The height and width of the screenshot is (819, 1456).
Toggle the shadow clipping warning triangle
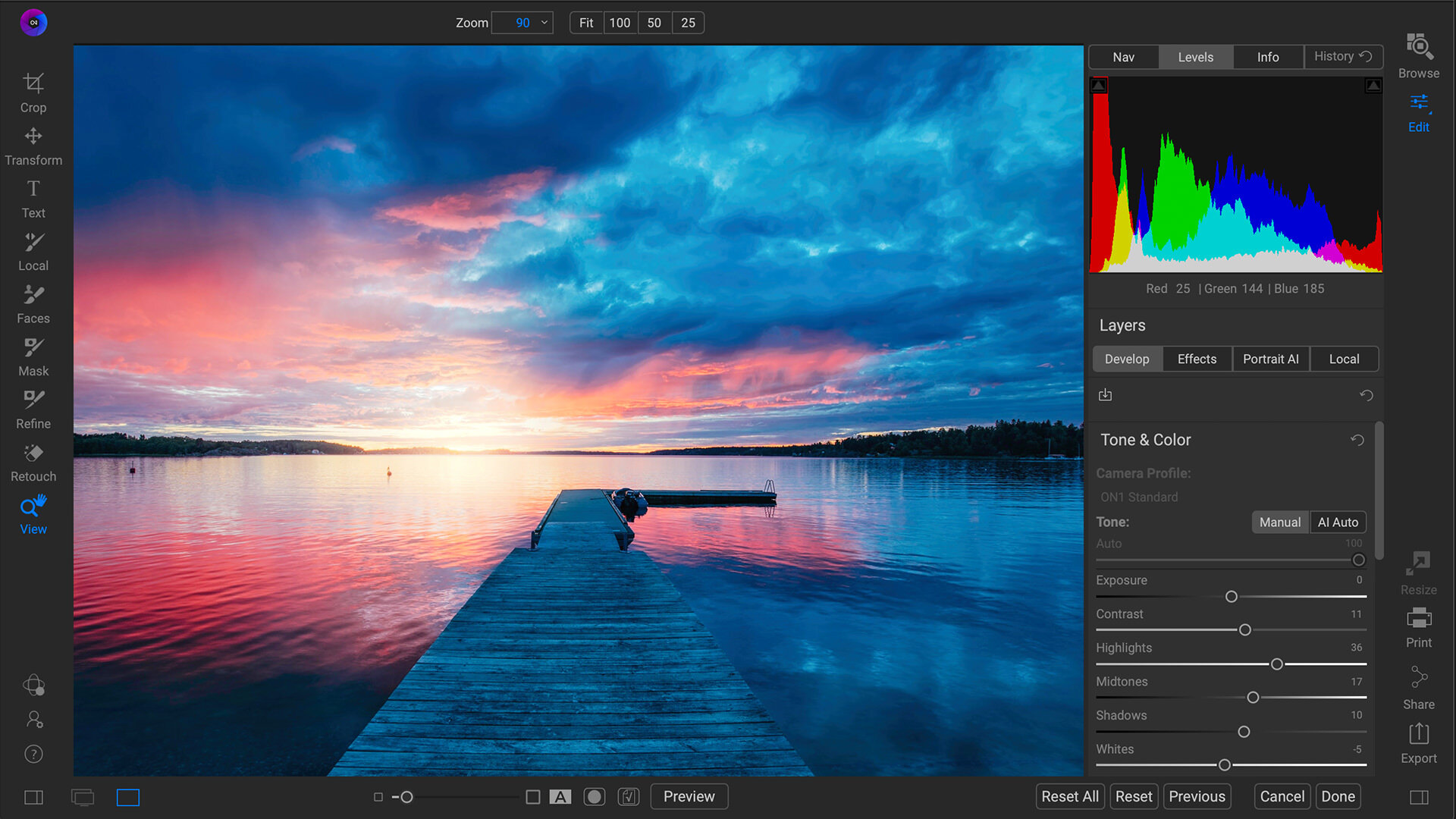[1099, 86]
